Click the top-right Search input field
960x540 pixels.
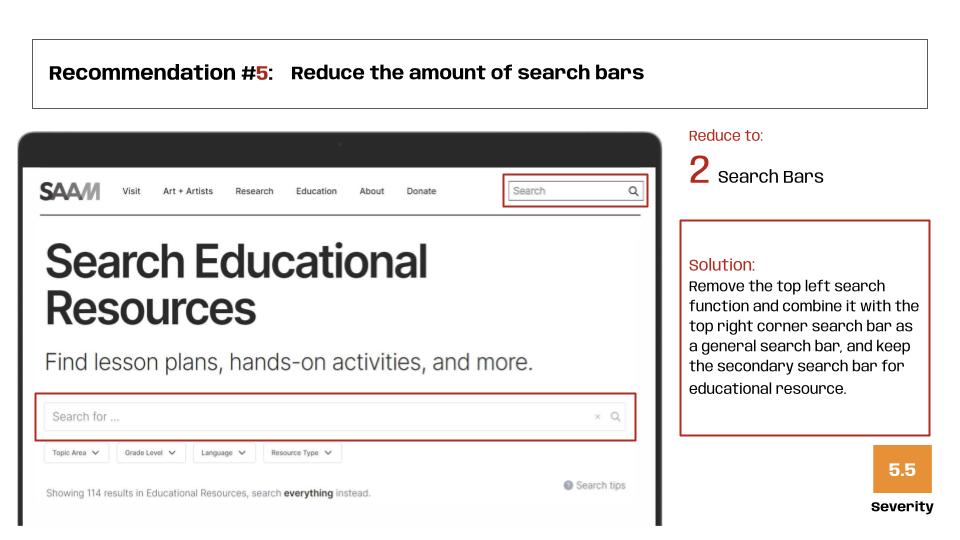click(576, 191)
